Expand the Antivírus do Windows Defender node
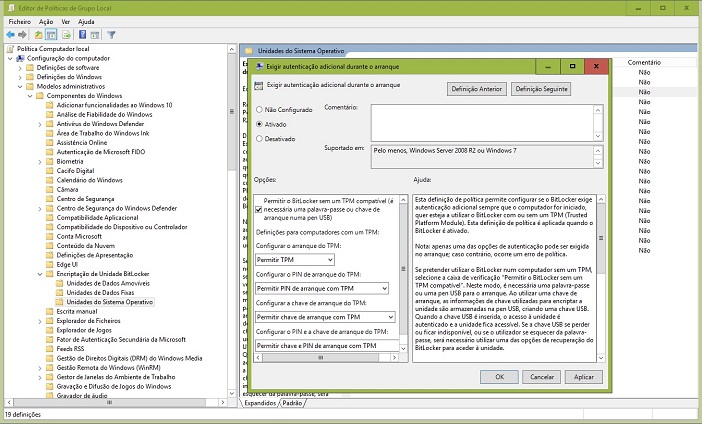Screen dimensions: 702x424 tap(40, 124)
